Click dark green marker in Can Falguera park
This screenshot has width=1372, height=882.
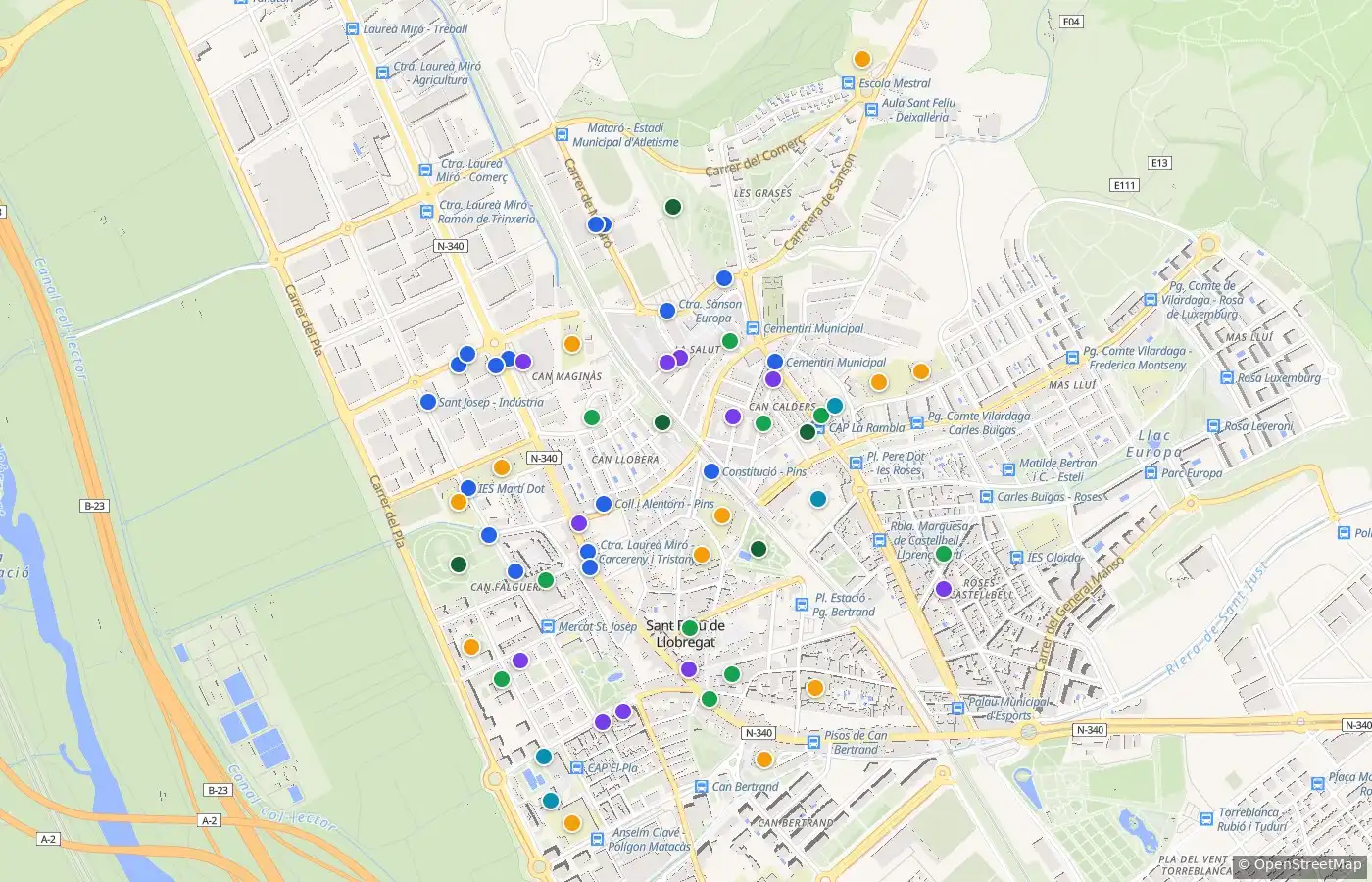(x=459, y=564)
